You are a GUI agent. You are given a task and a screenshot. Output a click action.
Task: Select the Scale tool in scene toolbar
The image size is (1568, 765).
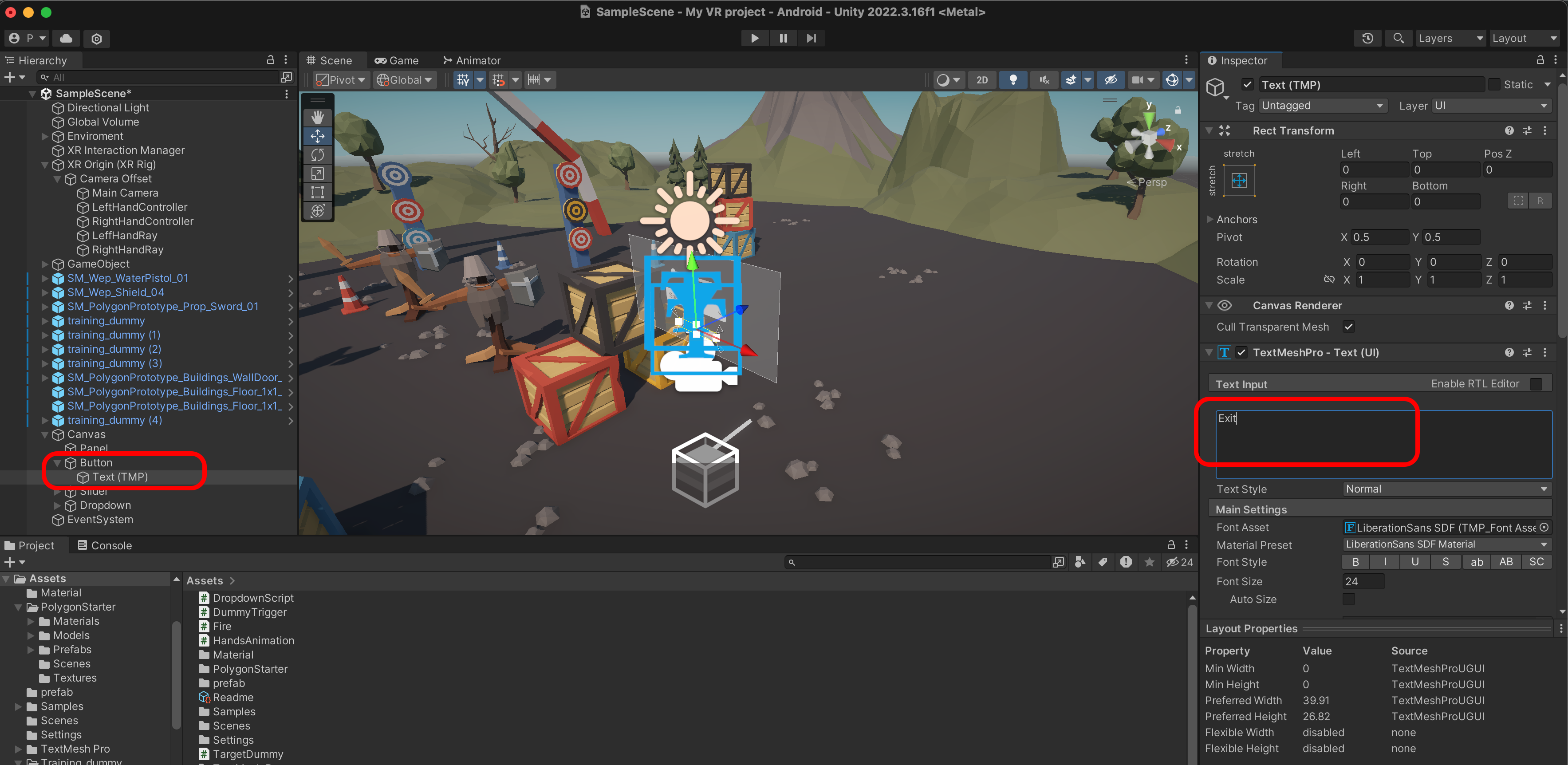coord(317,174)
